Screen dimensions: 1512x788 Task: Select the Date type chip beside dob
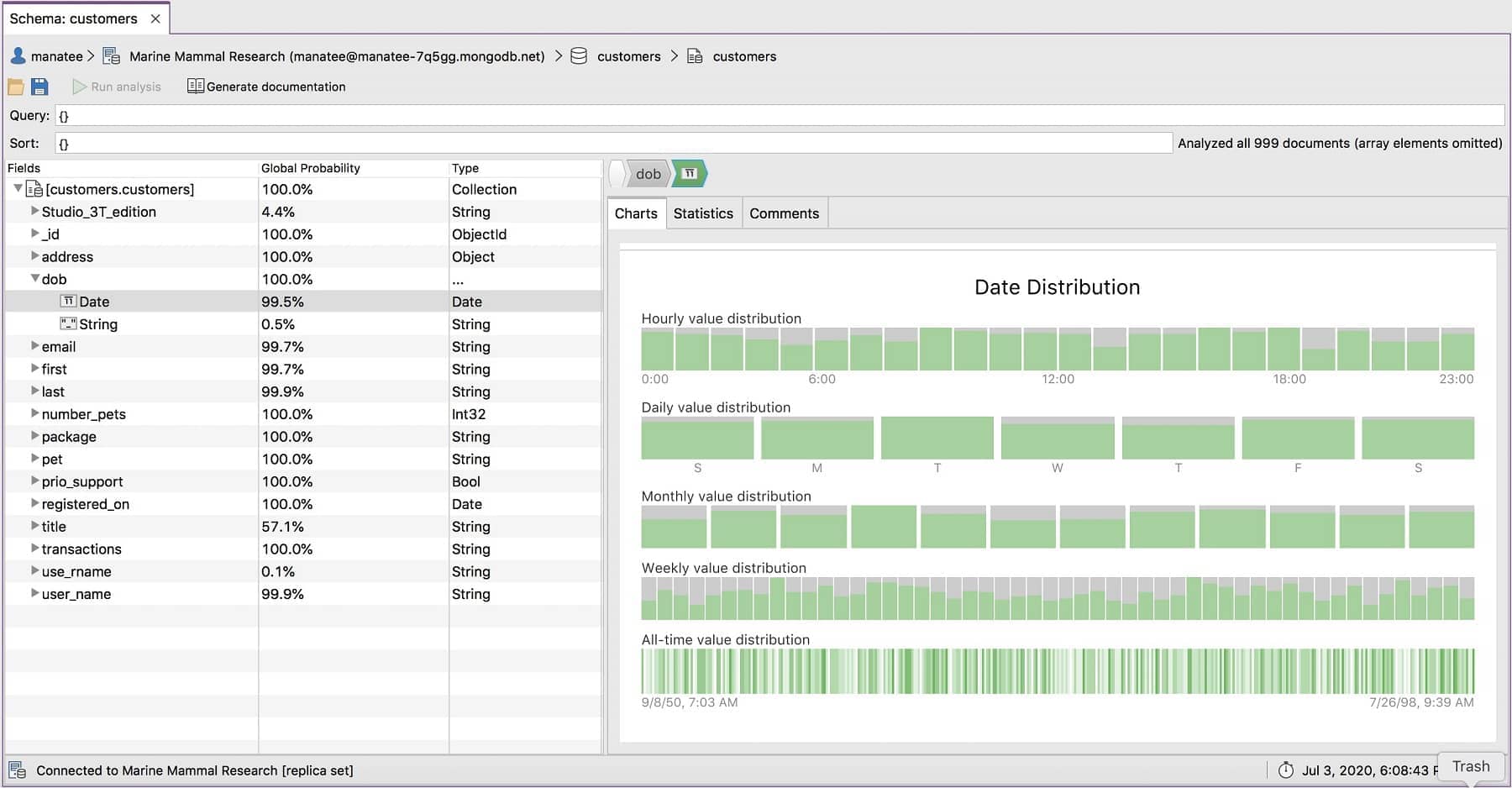690,174
